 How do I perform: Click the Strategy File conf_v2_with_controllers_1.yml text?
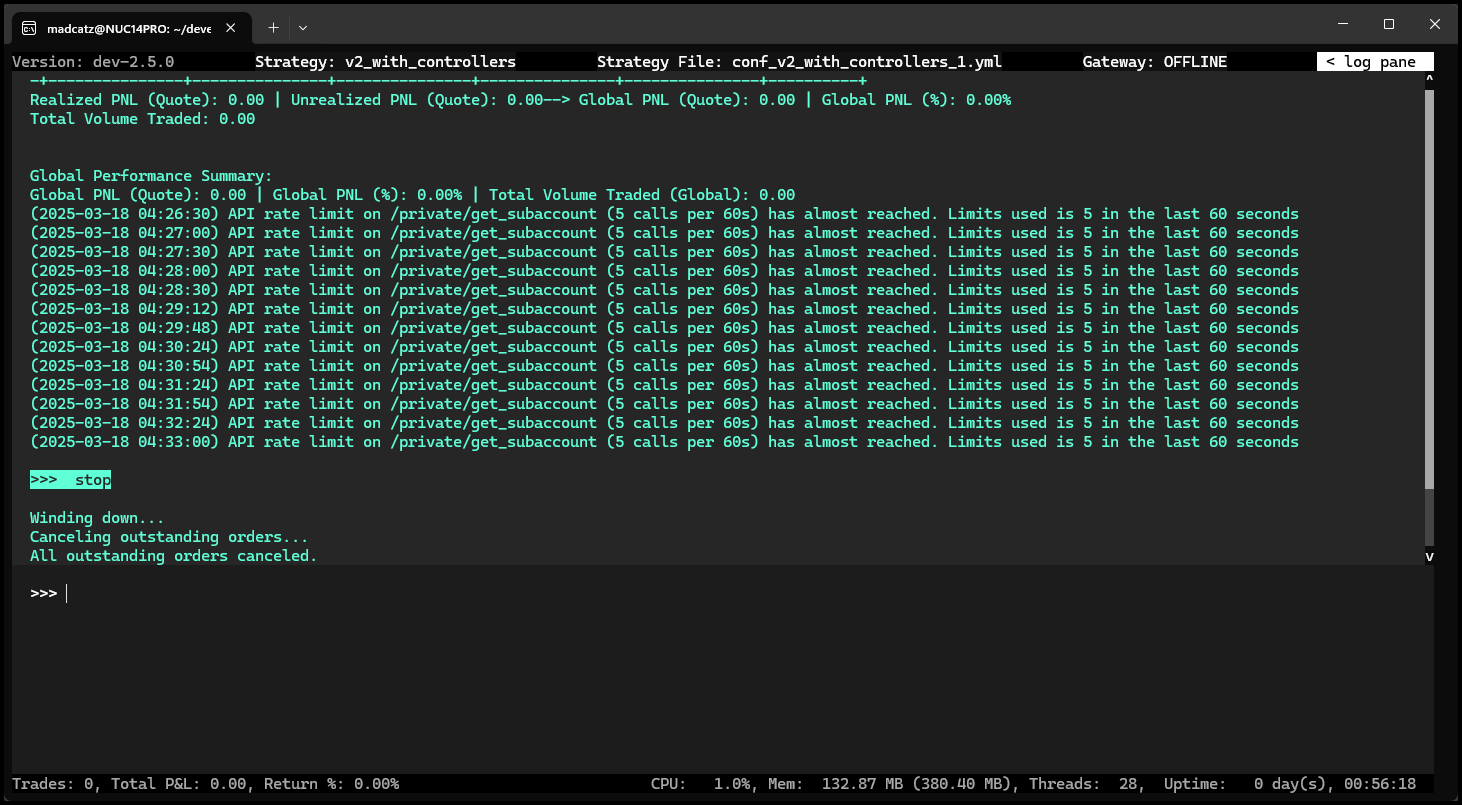(x=799, y=62)
